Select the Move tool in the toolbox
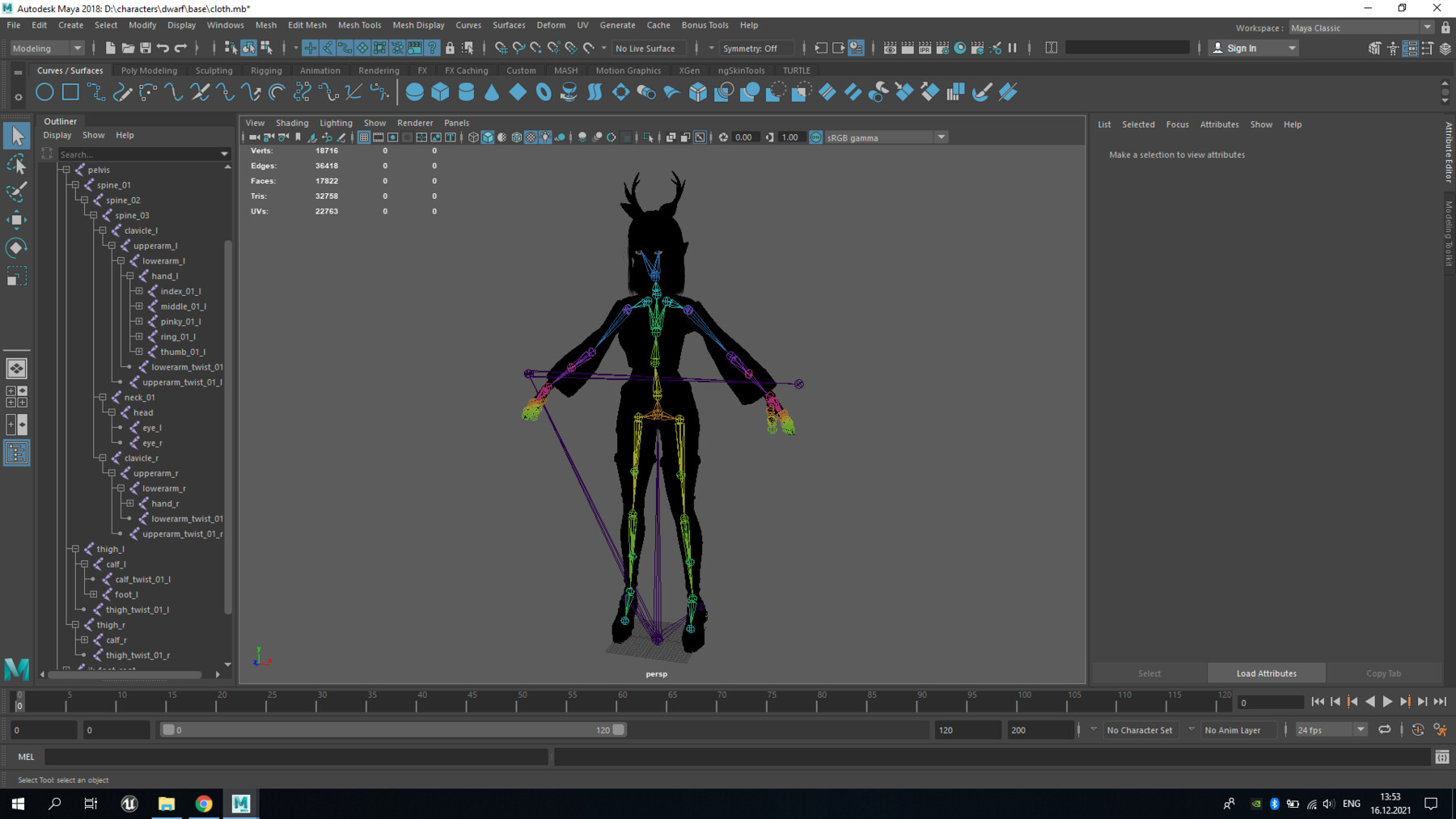 16,220
